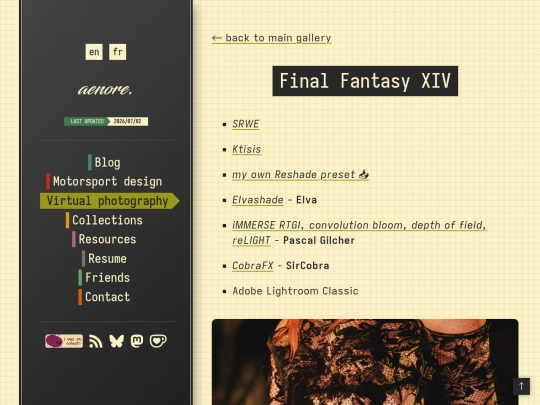
Task: Download my own Reshade preset
Action: coord(300,175)
